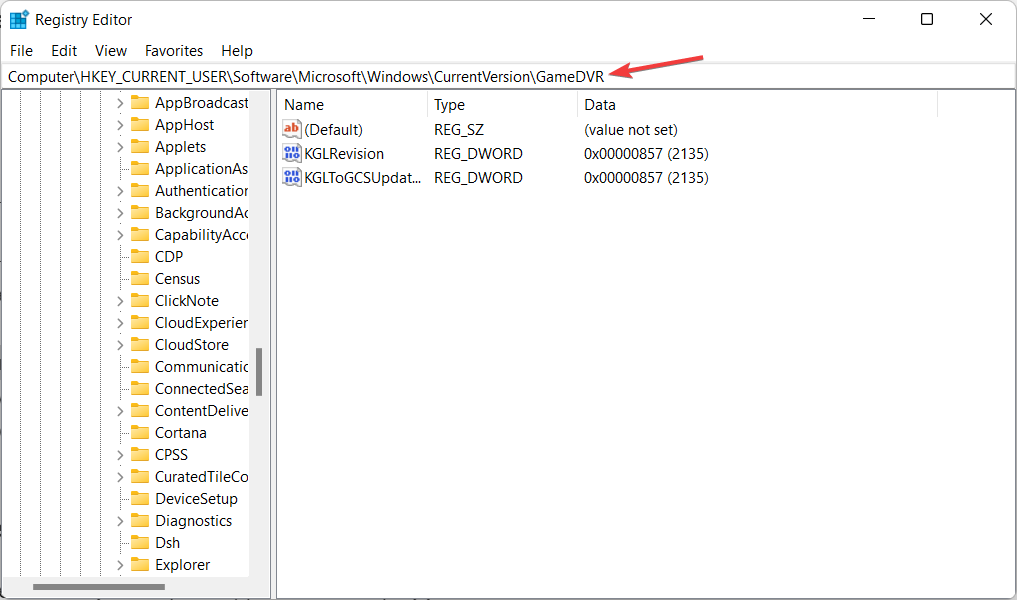Image resolution: width=1017 pixels, height=600 pixels.
Task: Expand the CPSS key
Action: click(x=120, y=455)
